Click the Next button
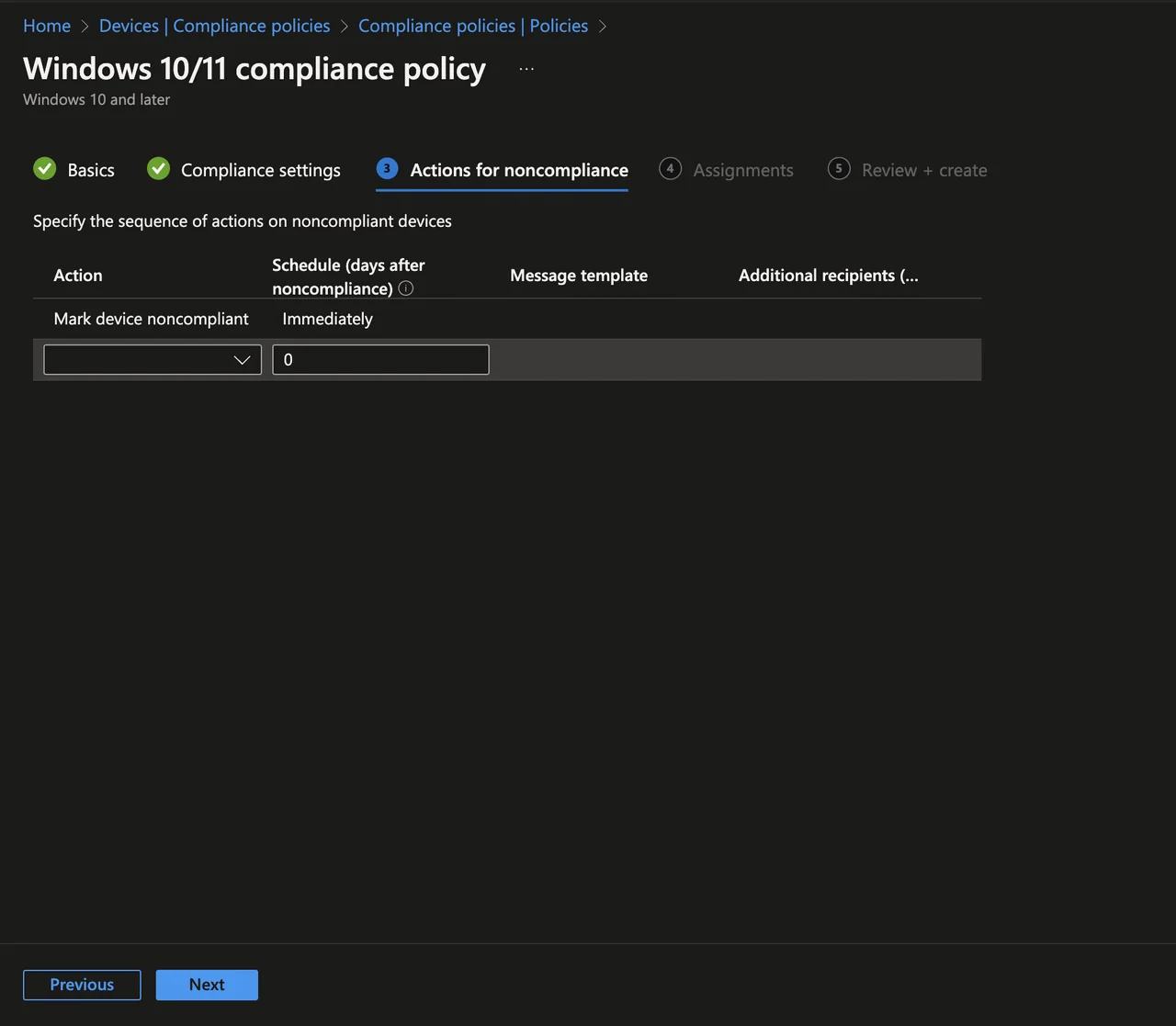Screen dimensions: 1176x1026 pos(207,985)
